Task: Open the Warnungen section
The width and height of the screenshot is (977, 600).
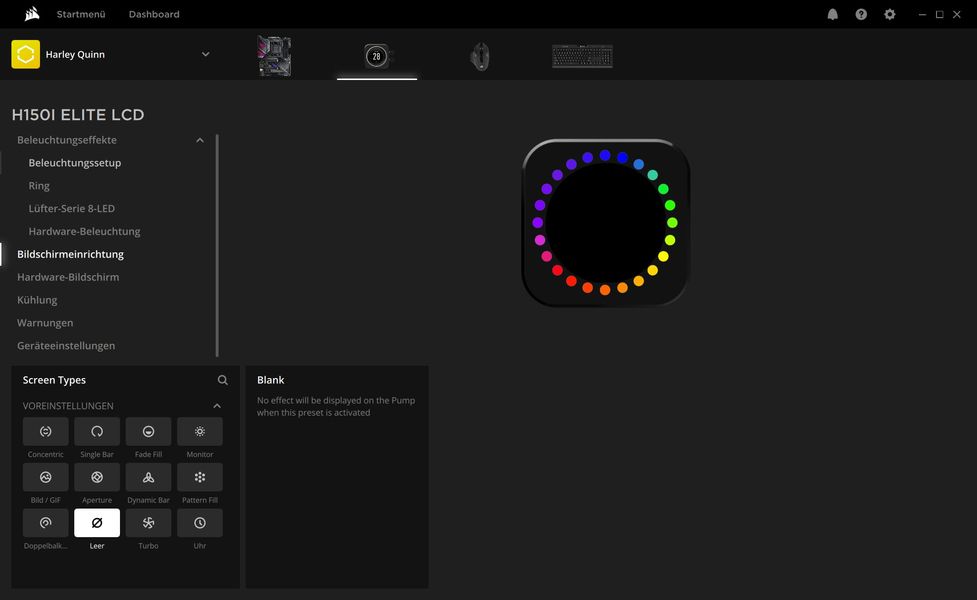Action: tap(45, 323)
